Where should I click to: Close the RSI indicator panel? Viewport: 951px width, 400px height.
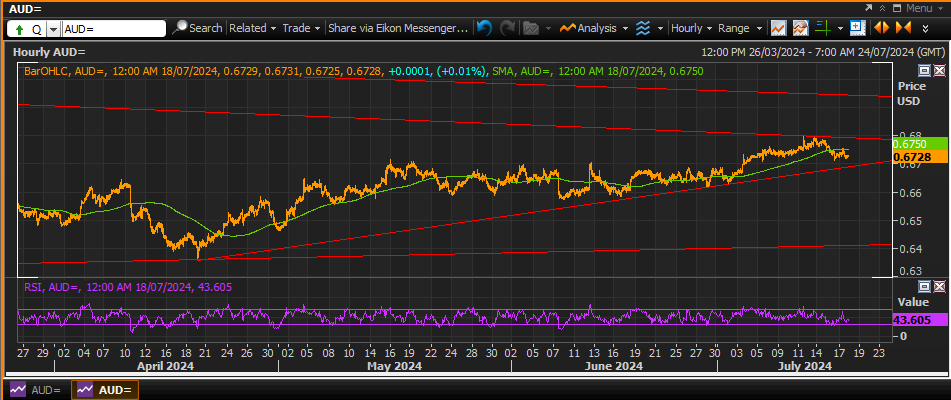[x=939, y=286]
